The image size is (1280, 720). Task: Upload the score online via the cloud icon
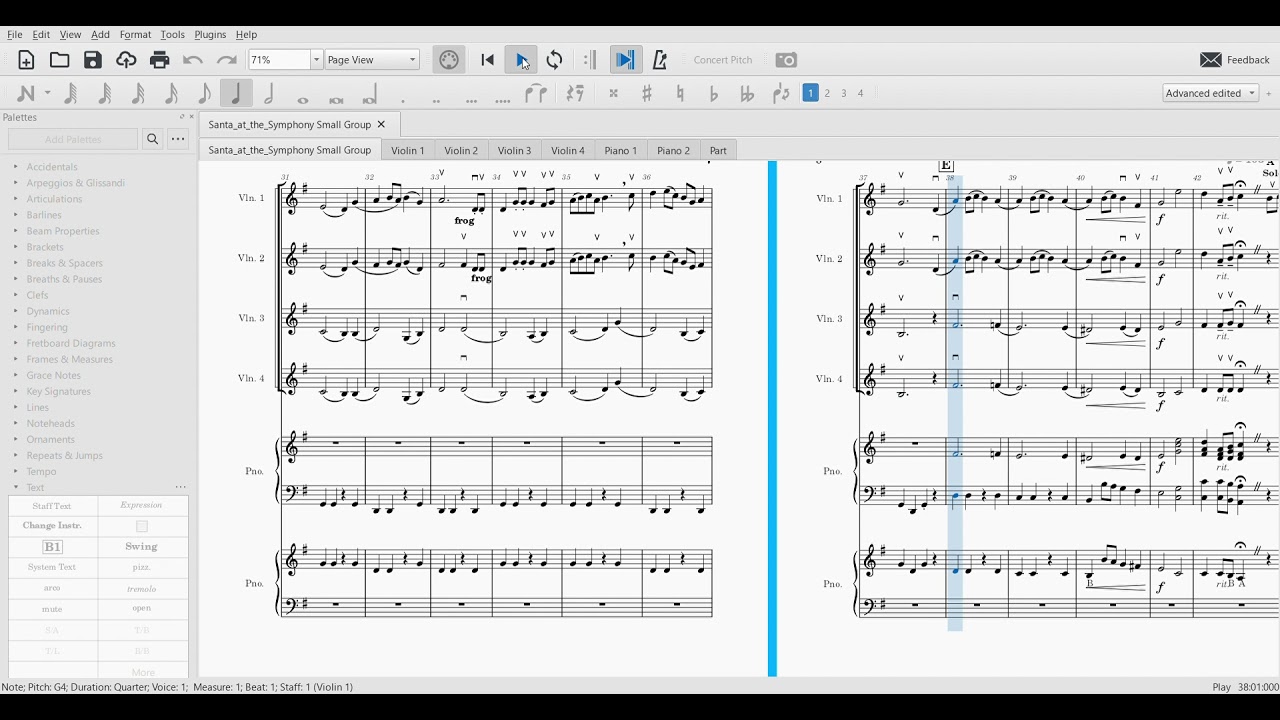(126, 60)
